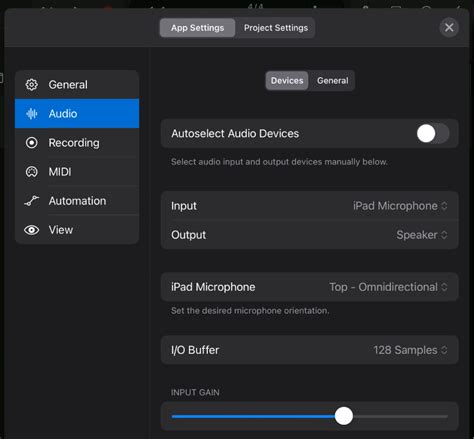The width and height of the screenshot is (474, 439).
Task: Click the waveform icon beside Audio
Action: tap(32, 114)
